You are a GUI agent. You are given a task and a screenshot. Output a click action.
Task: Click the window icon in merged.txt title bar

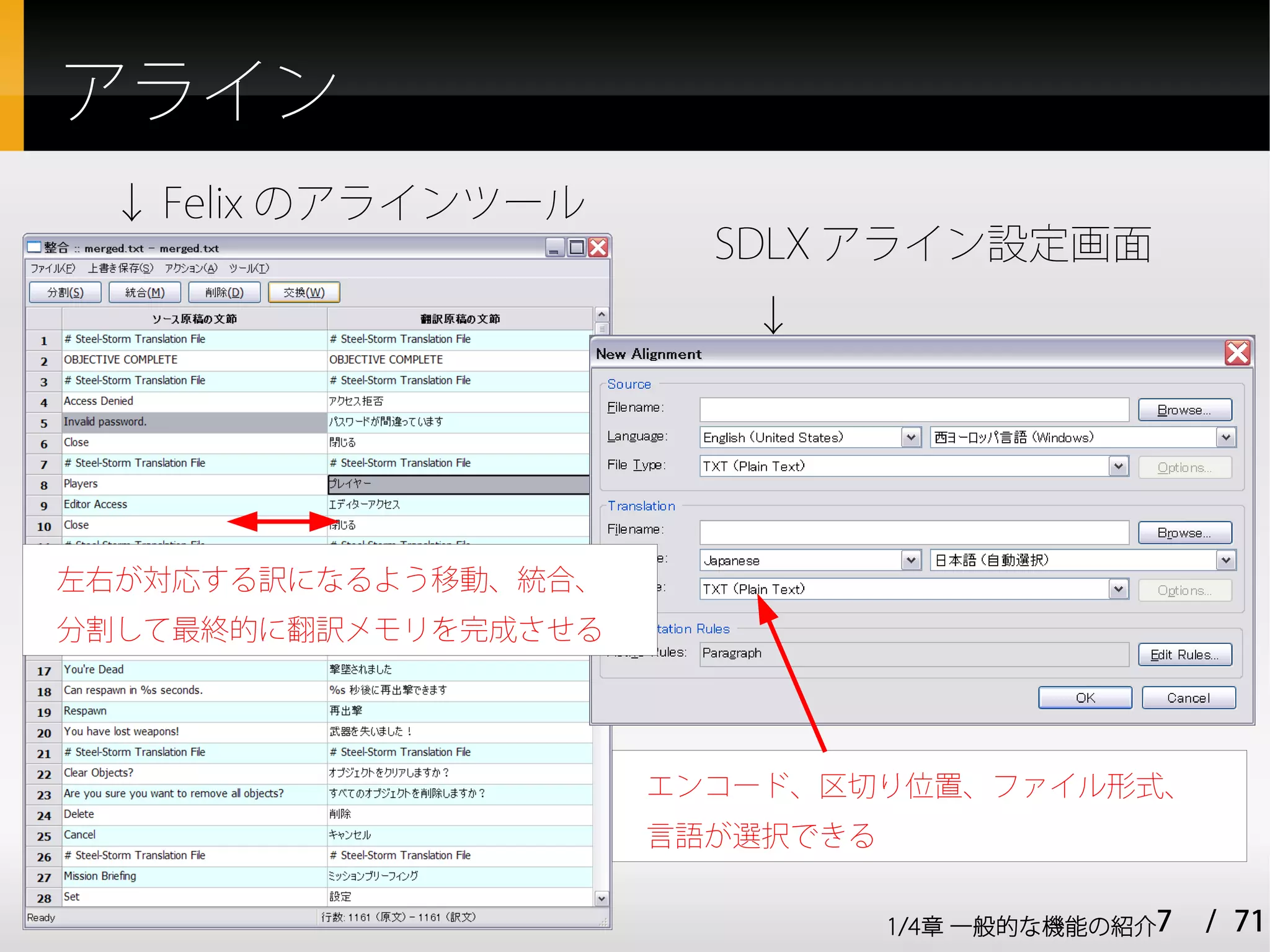(x=34, y=247)
